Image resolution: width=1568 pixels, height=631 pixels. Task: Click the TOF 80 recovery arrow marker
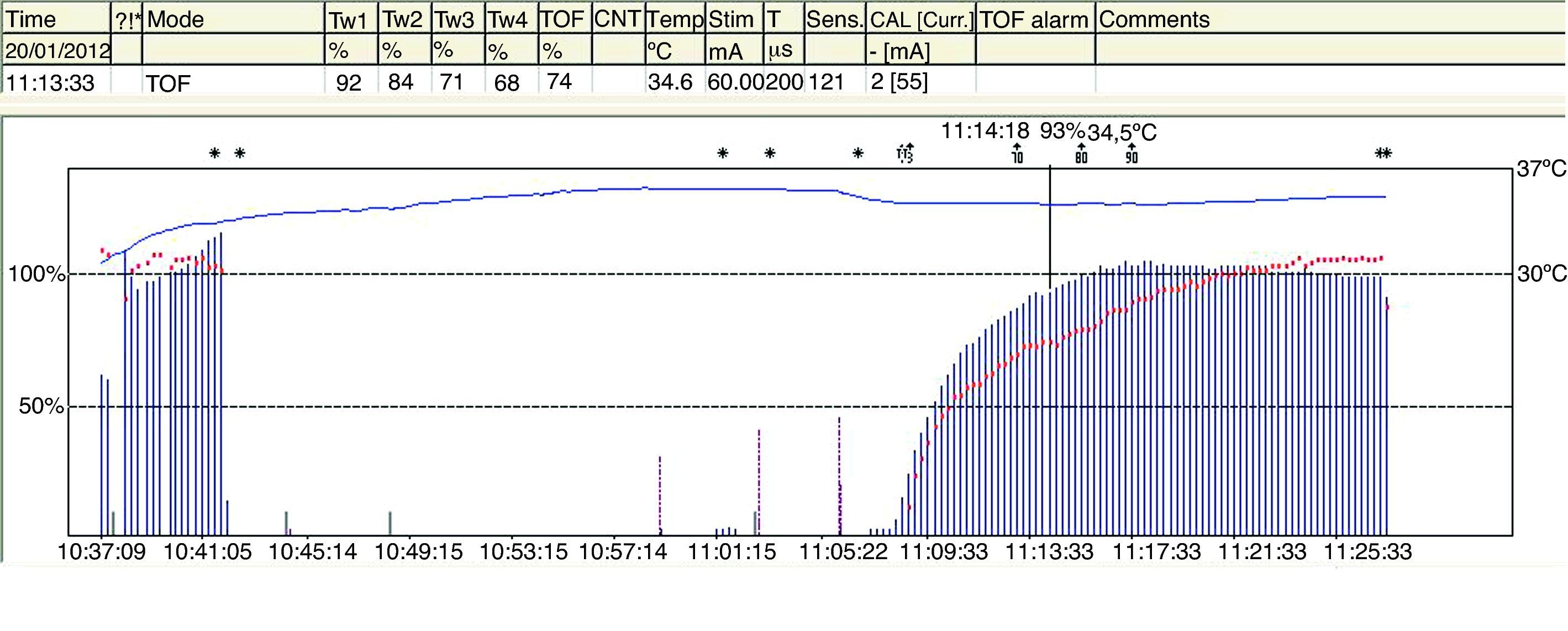pos(1081,154)
